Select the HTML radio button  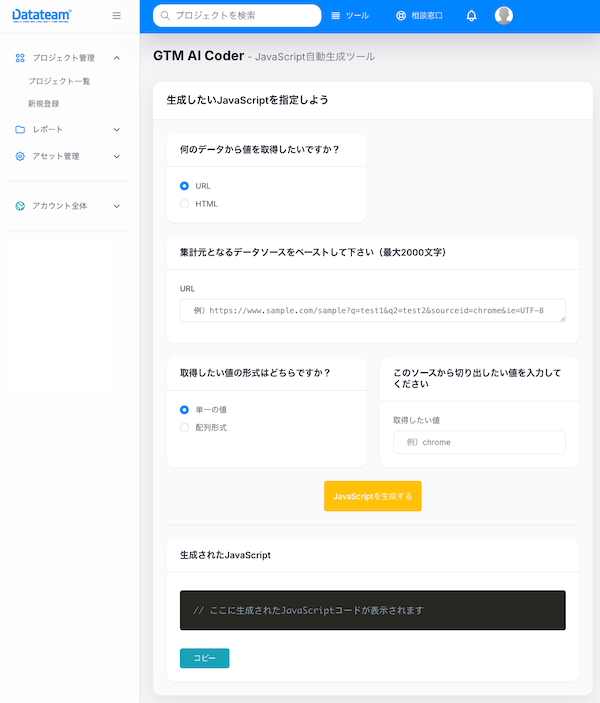point(184,204)
